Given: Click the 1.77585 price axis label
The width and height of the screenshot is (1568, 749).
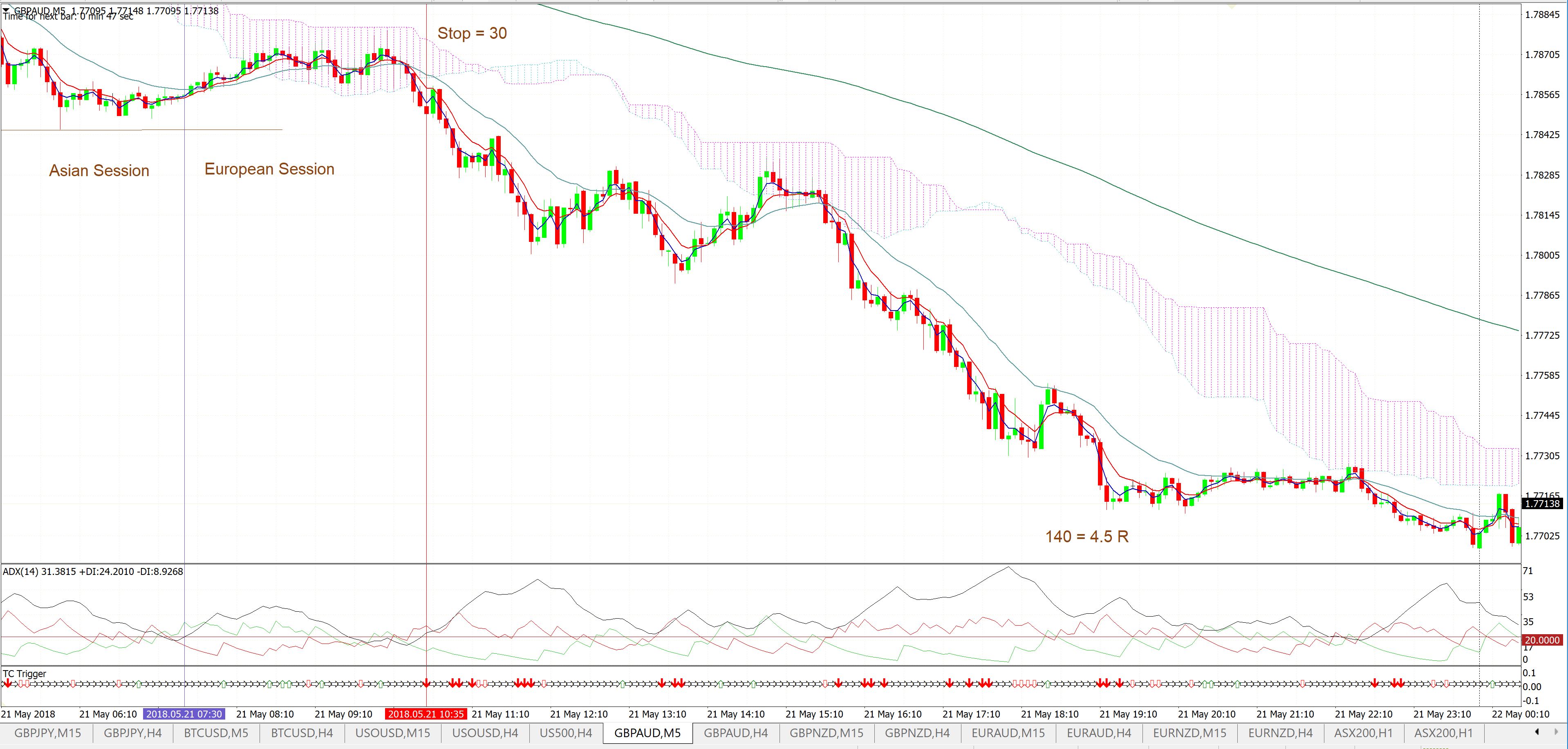Looking at the screenshot, I should coord(1542,376).
